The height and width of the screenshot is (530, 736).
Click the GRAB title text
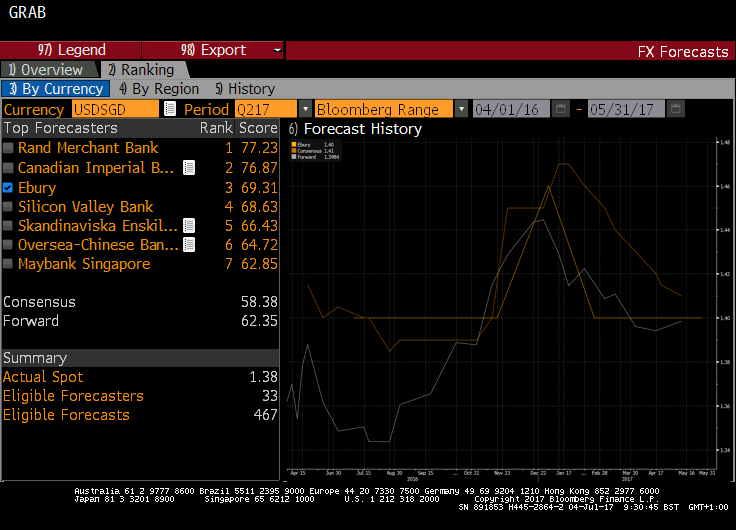coord(27,12)
